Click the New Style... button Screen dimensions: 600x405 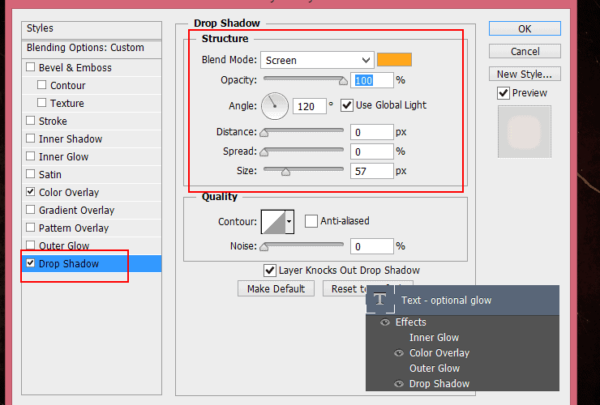pyautogui.click(x=525, y=74)
